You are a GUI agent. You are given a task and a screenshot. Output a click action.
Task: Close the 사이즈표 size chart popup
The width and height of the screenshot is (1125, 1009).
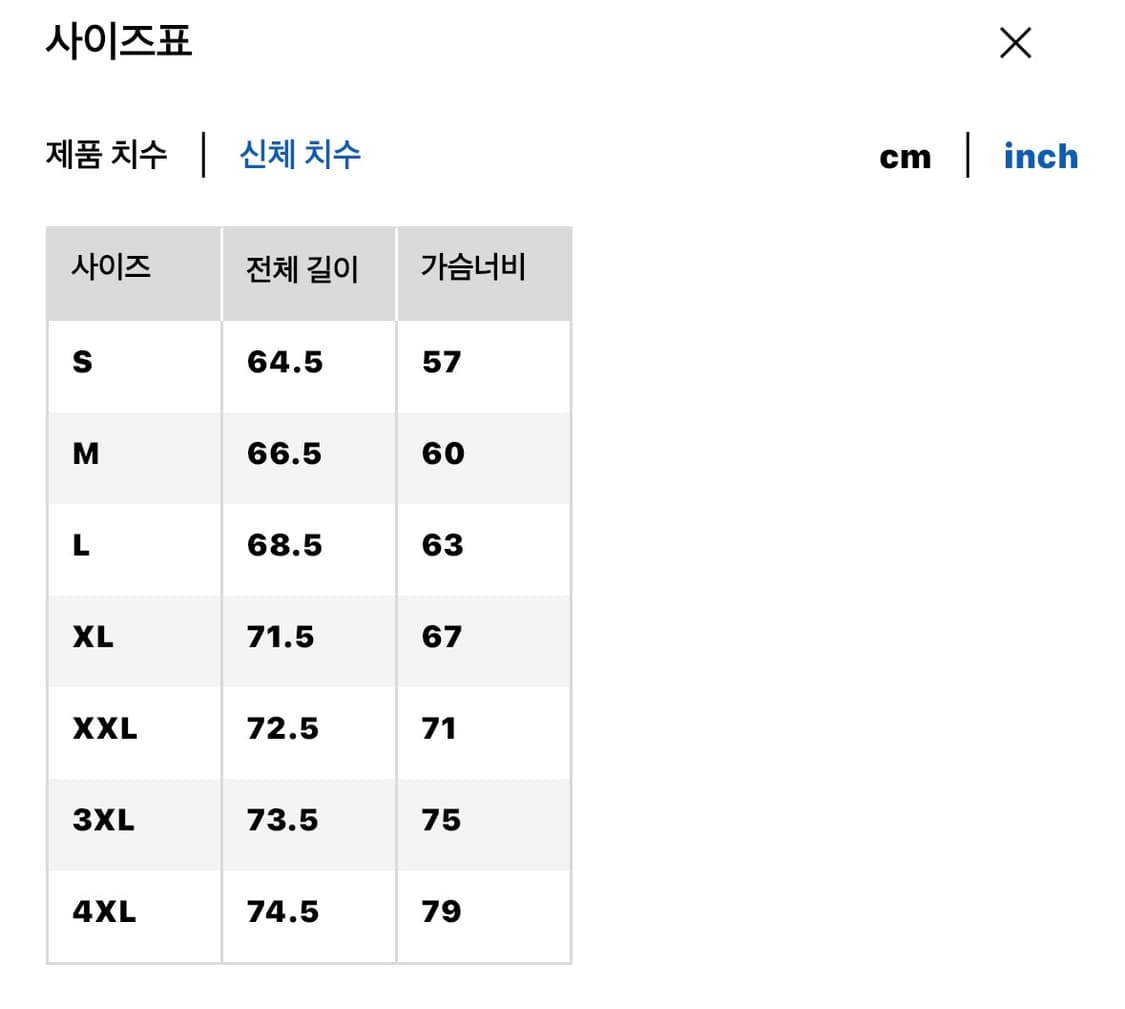1014,42
